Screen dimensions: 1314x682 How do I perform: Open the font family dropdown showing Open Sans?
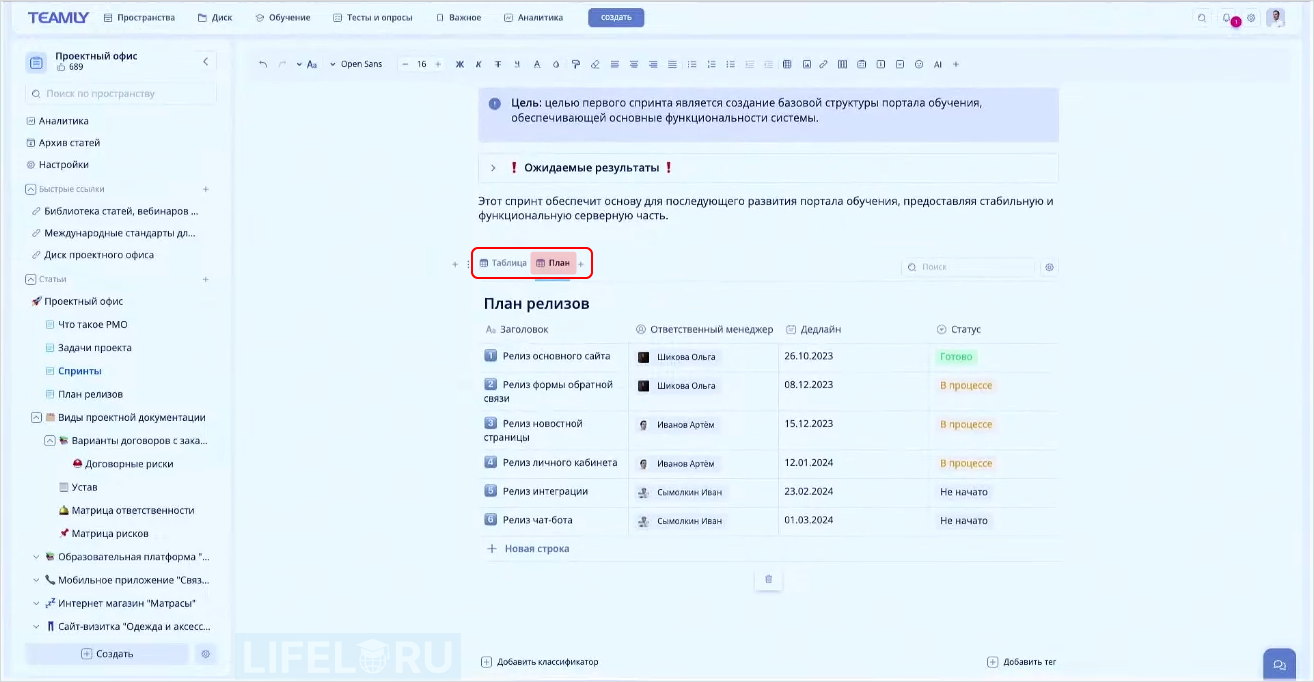(360, 63)
